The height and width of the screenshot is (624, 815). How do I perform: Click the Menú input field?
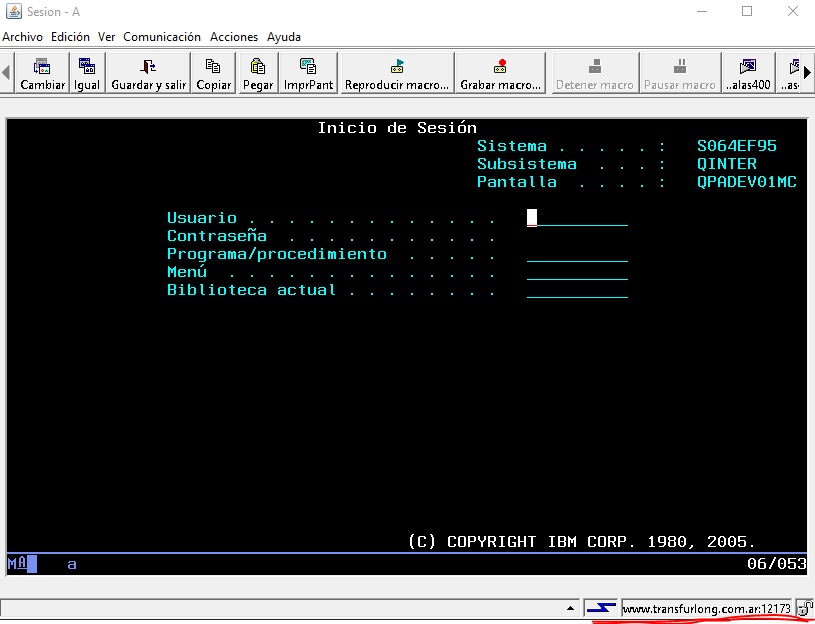pyautogui.click(x=577, y=272)
